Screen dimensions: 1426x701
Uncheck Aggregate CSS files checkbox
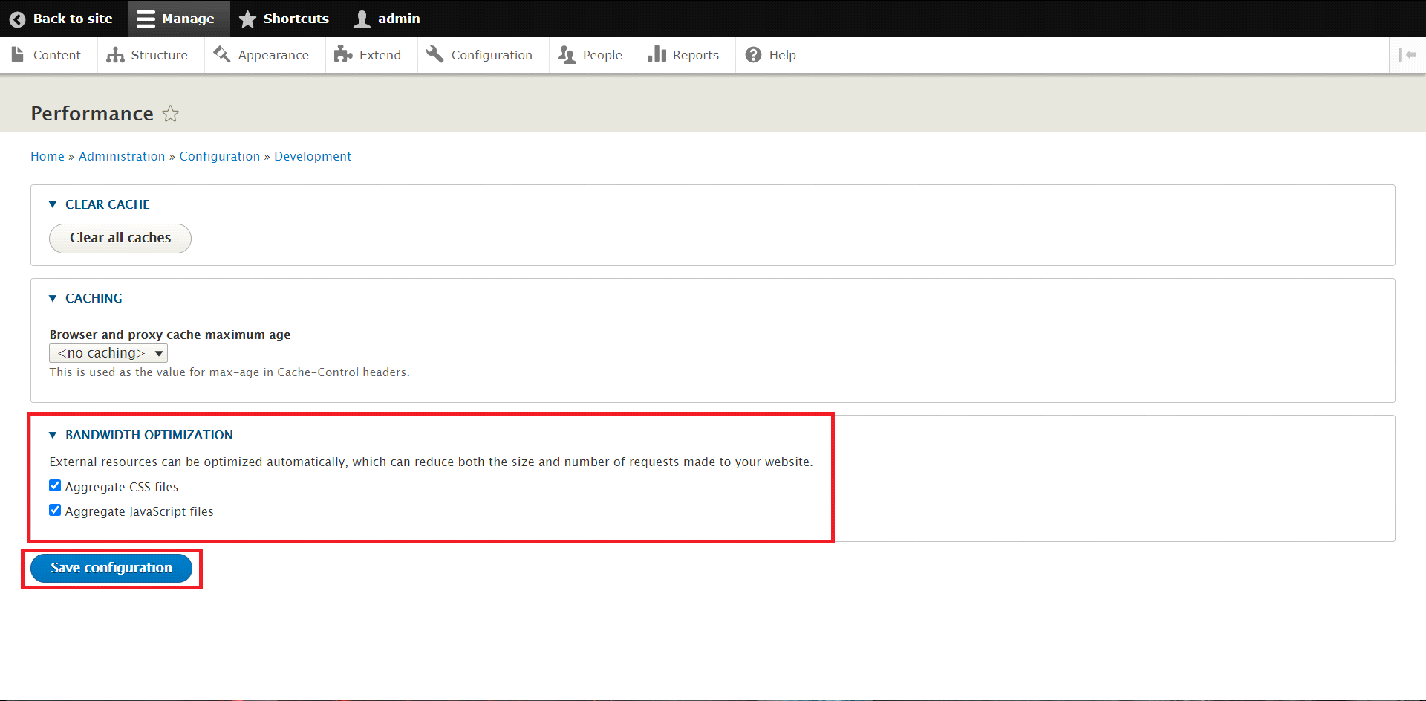(56, 486)
